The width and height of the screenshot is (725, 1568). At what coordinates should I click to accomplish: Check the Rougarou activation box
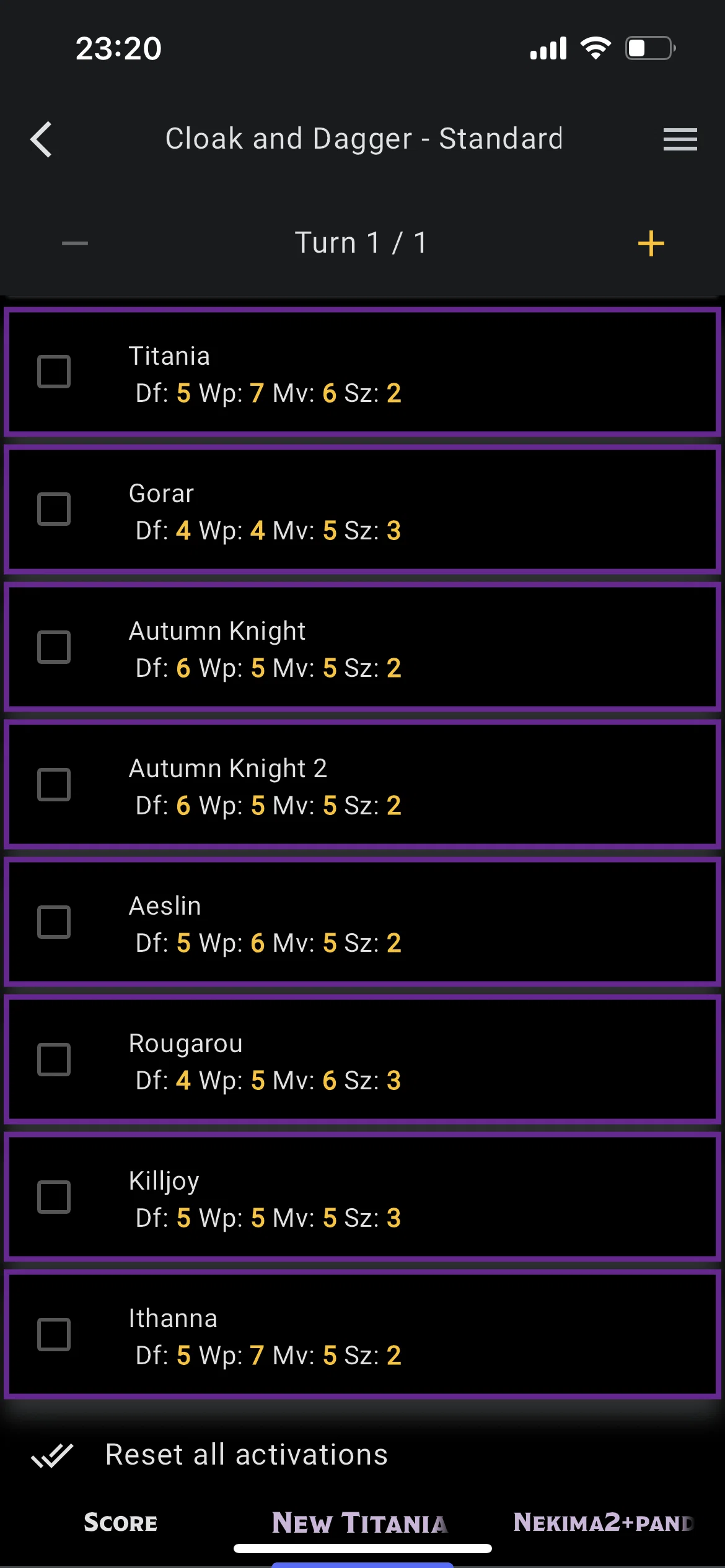pyautogui.click(x=54, y=1060)
